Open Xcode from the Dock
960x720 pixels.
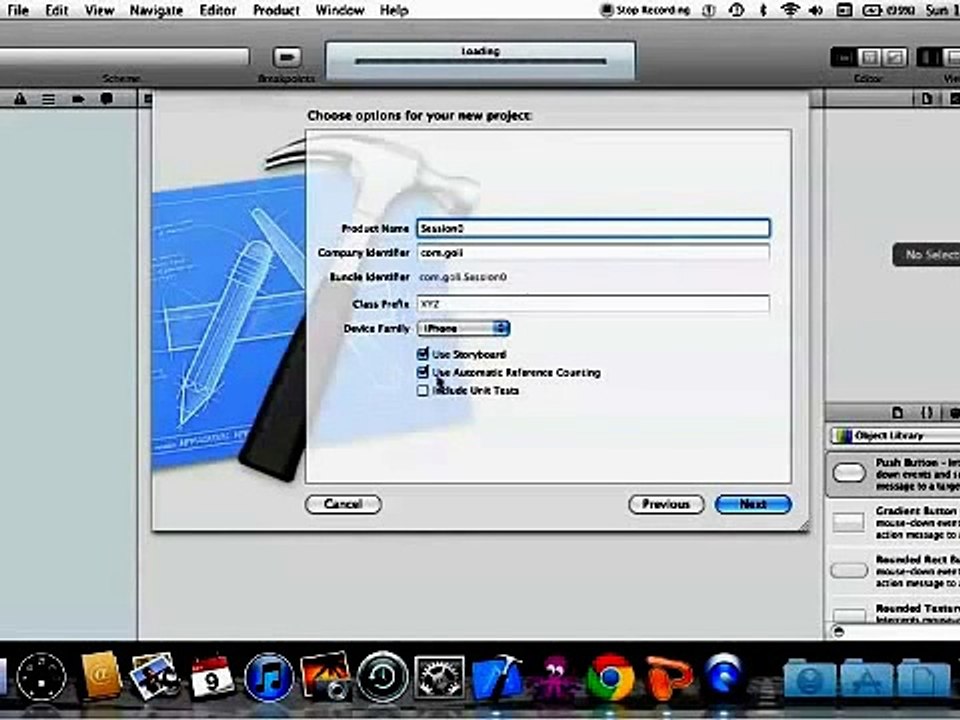[x=497, y=678]
